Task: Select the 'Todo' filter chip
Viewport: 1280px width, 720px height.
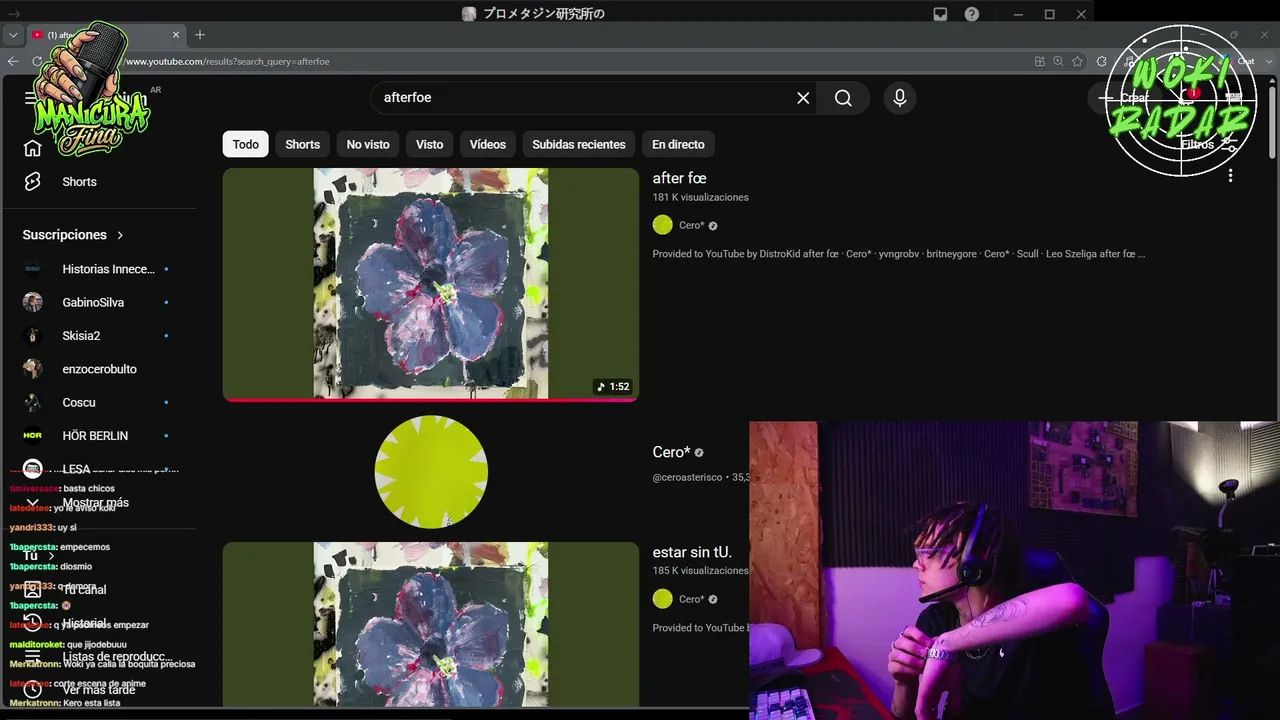Action: tap(246, 144)
